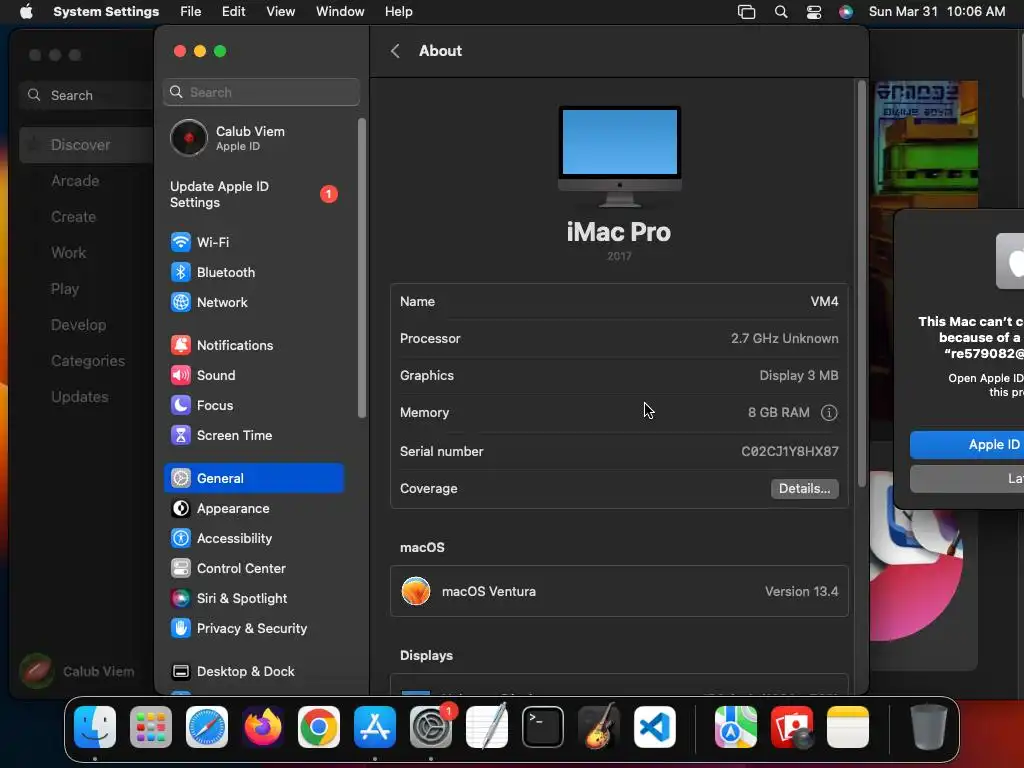Select Categories in App Store sidebar
The height and width of the screenshot is (768, 1024).
tap(88, 361)
